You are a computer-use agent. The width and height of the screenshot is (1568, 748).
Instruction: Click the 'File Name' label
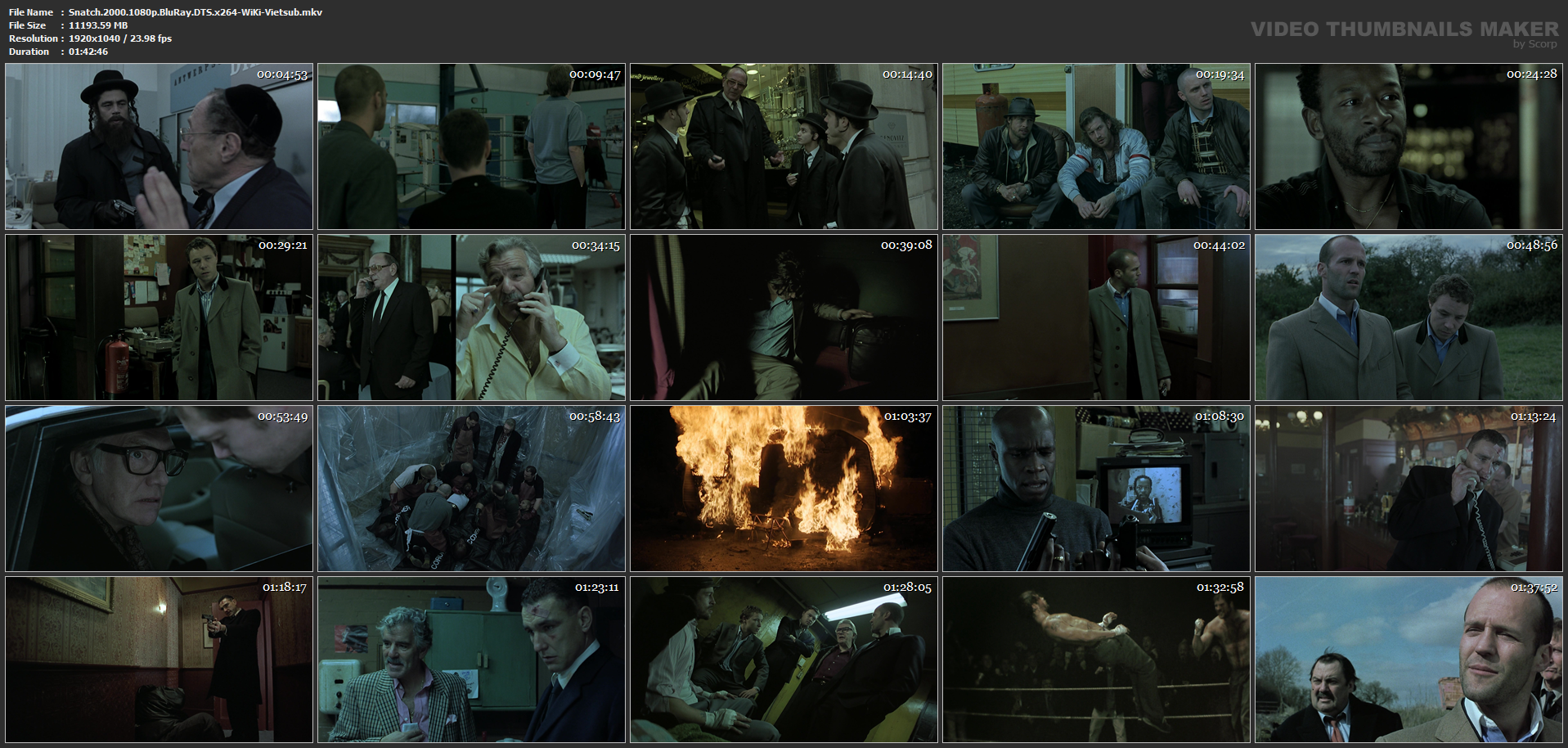[31, 12]
